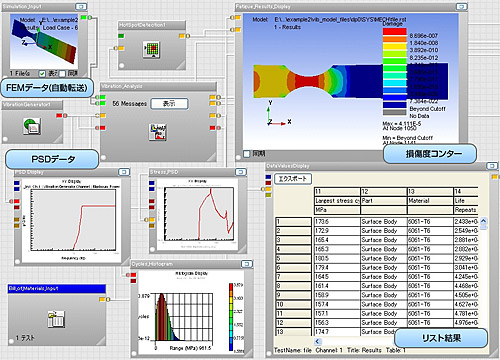This screenshot has width=500, height=360.
Task: Collapse the Simulation_Input glyph window
Action: point(81,6)
